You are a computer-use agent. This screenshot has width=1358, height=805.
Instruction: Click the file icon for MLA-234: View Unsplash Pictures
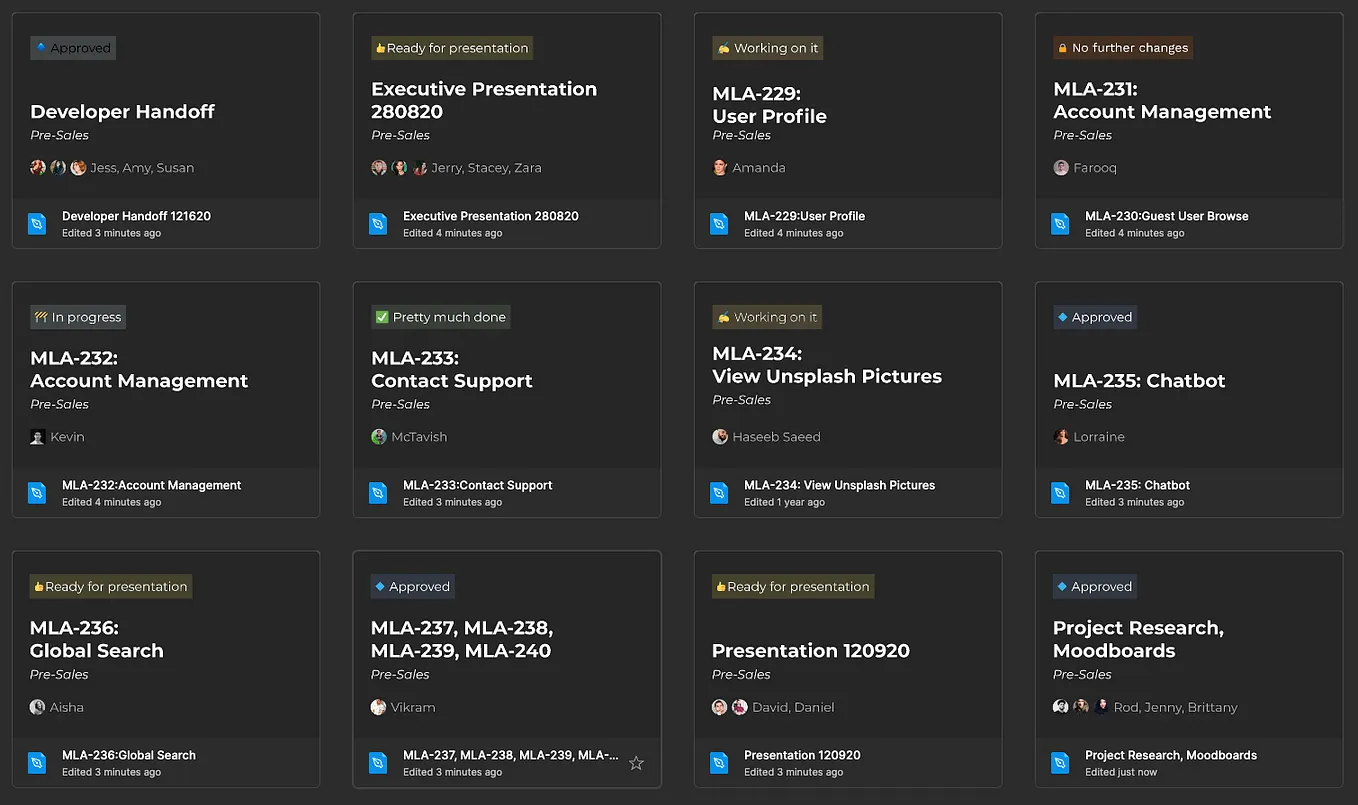point(718,492)
